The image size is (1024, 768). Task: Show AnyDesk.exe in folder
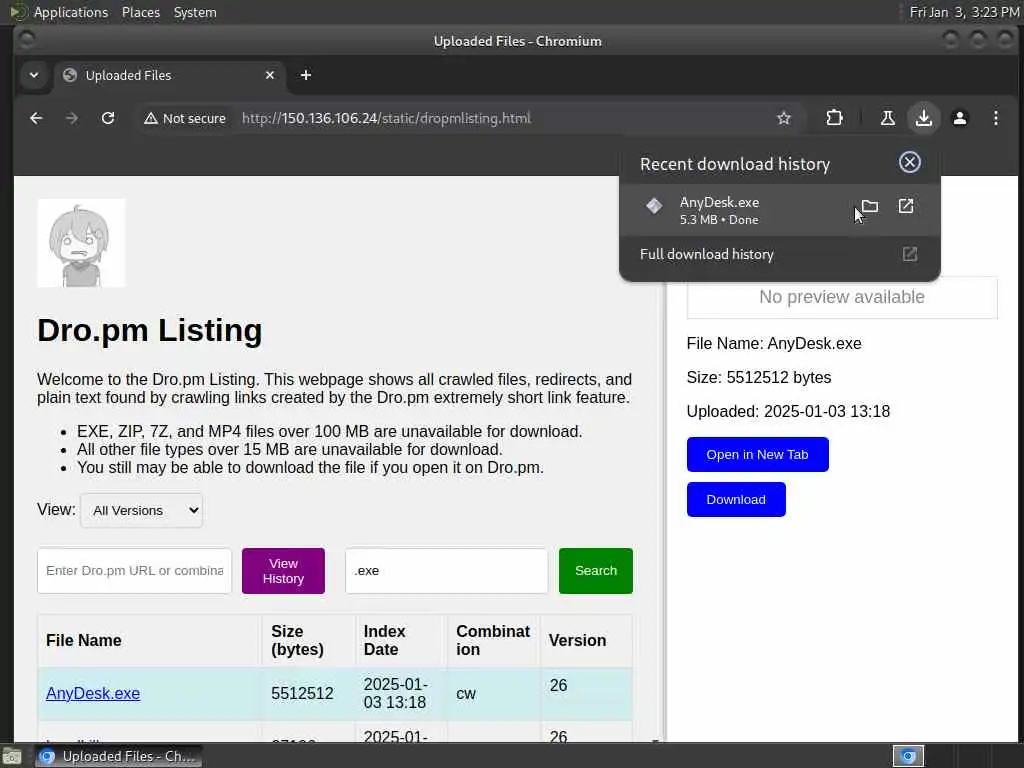870,206
